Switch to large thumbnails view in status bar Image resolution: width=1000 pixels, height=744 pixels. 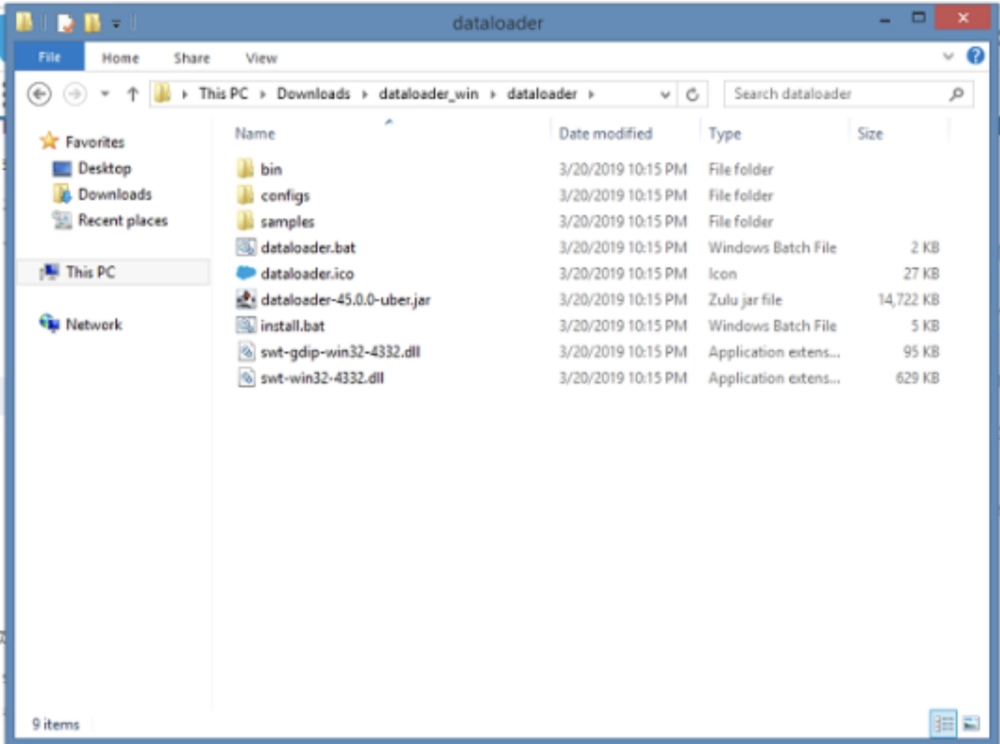click(x=971, y=724)
